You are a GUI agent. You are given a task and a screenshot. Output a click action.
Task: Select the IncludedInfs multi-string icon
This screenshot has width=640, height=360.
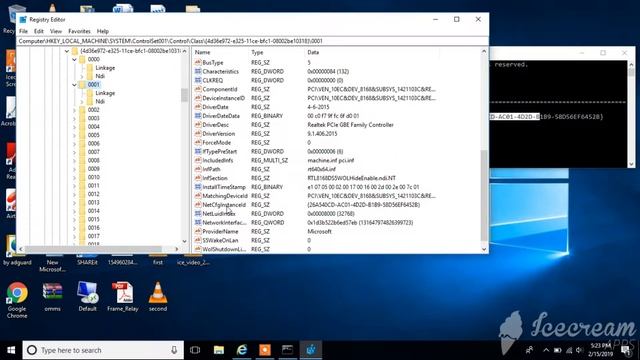(x=198, y=160)
